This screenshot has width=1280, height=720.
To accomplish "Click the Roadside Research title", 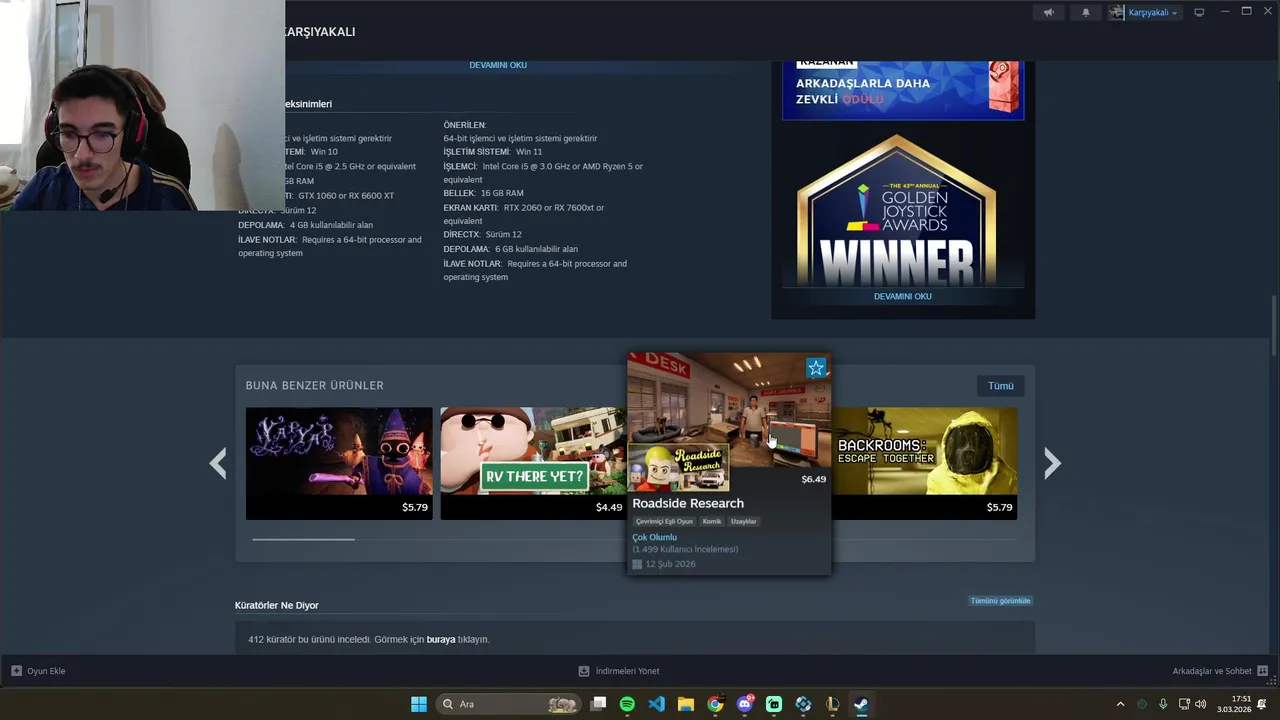I will pos(688,503).
